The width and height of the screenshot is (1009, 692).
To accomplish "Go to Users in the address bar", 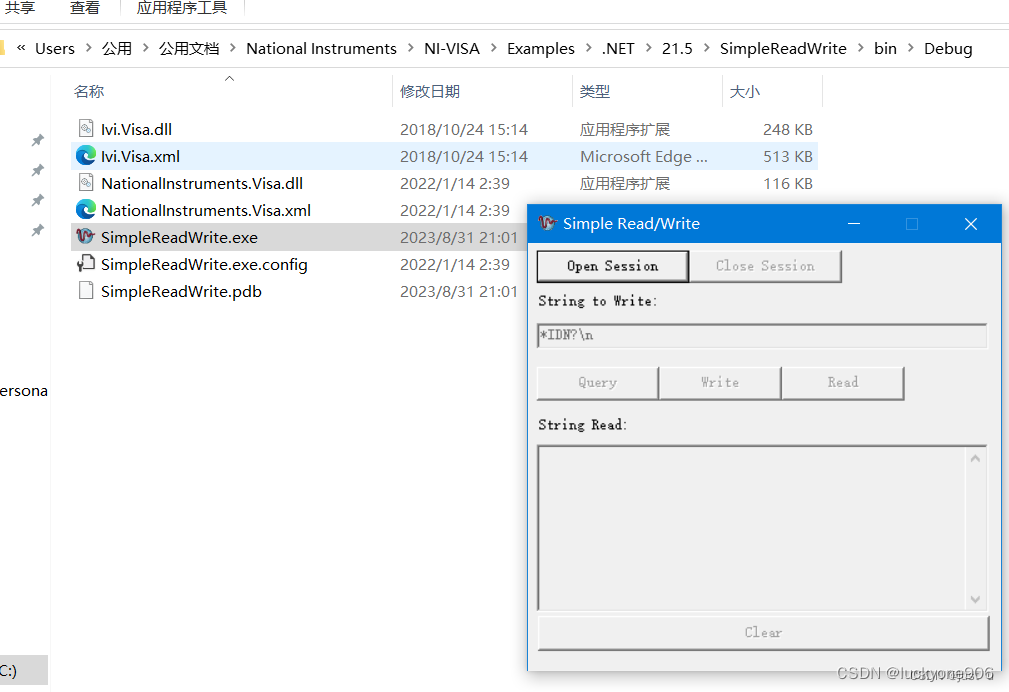I will (55, 48).
